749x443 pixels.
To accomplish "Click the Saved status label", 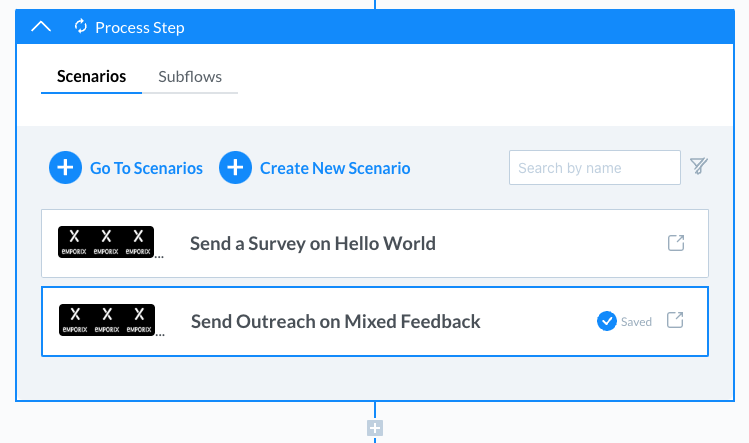I will click(x=636, y=322).
